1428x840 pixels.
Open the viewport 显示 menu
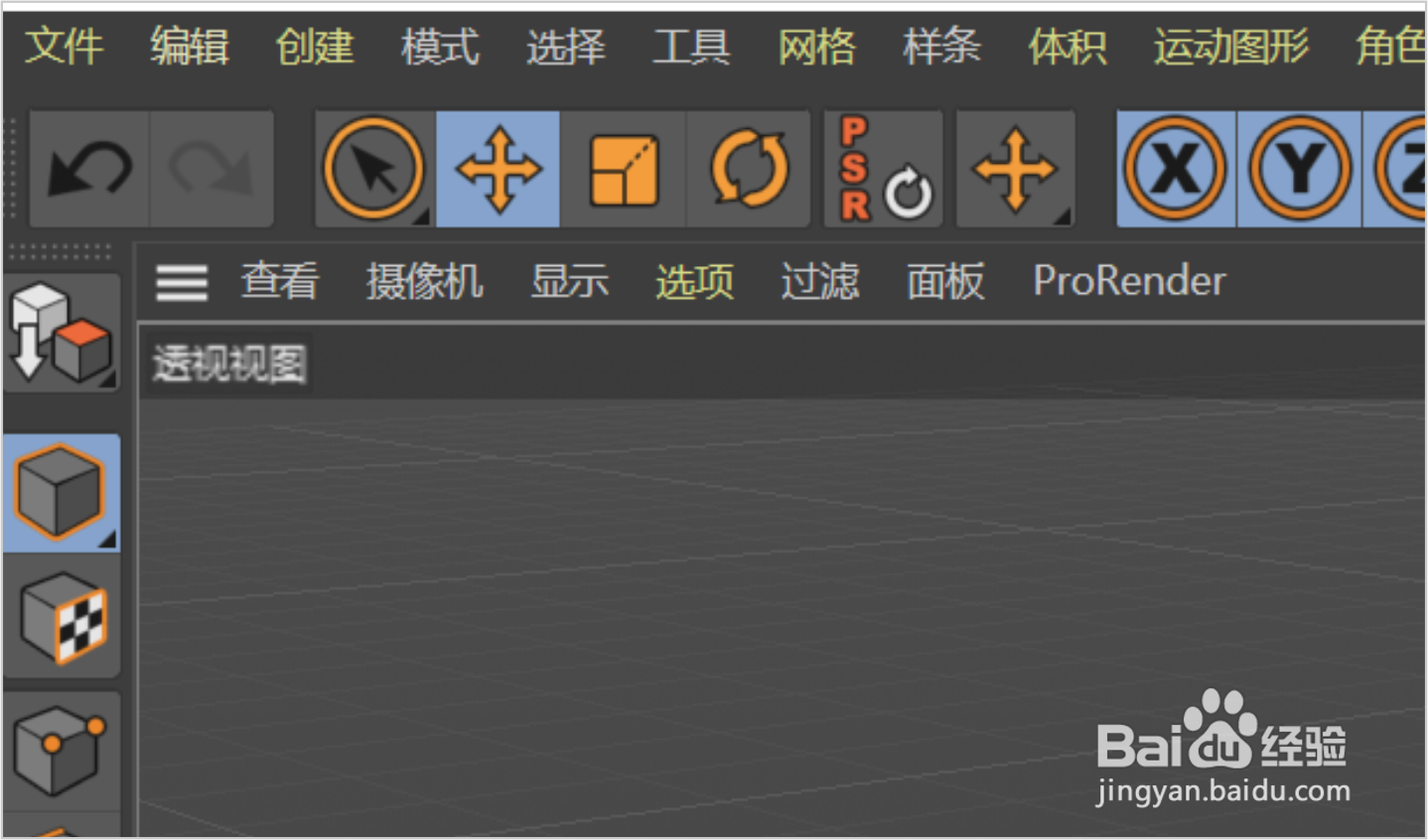coord(569,281)
